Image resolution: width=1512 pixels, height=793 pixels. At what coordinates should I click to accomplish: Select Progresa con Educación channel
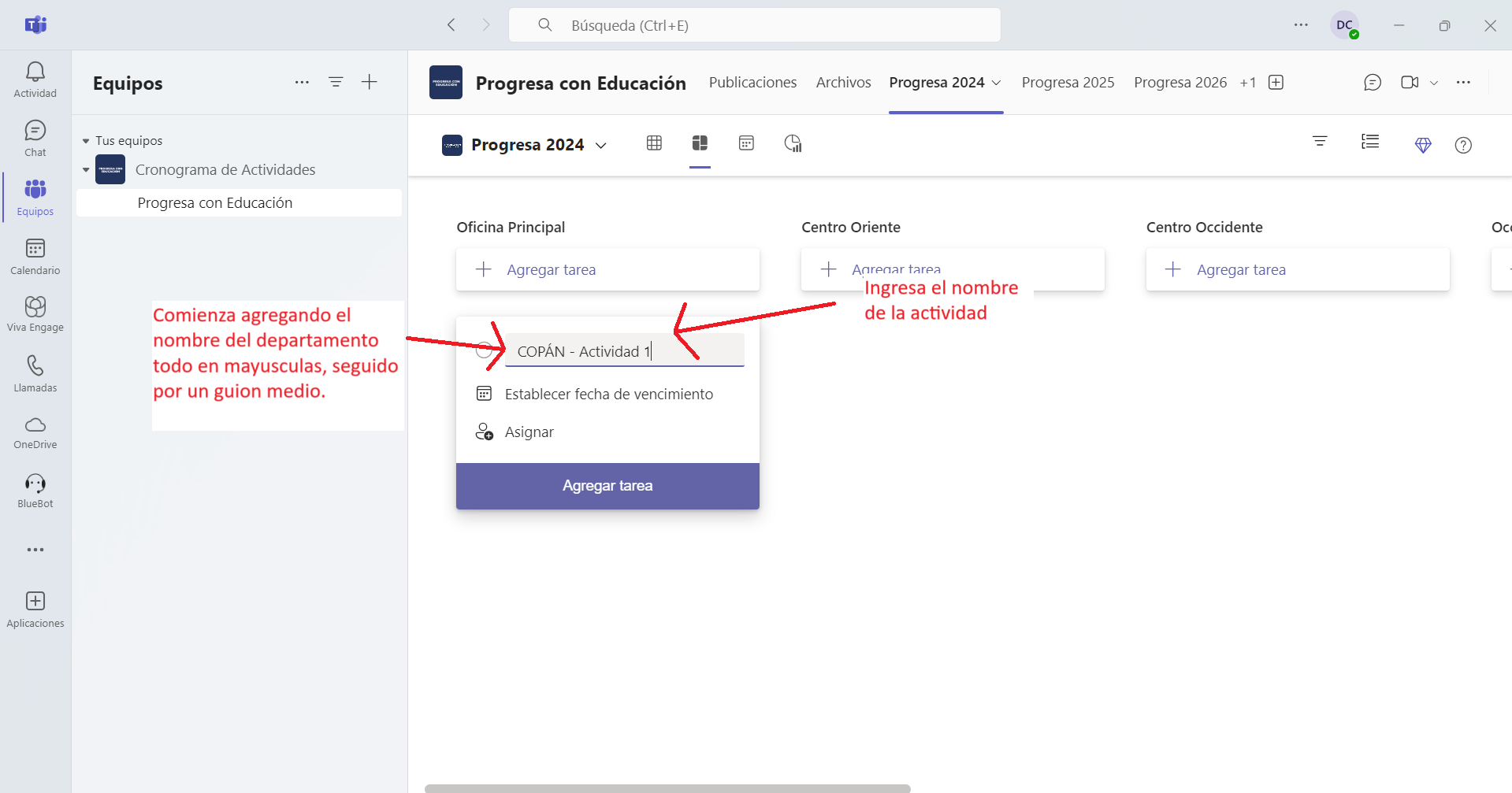click(x=239, y=202)
